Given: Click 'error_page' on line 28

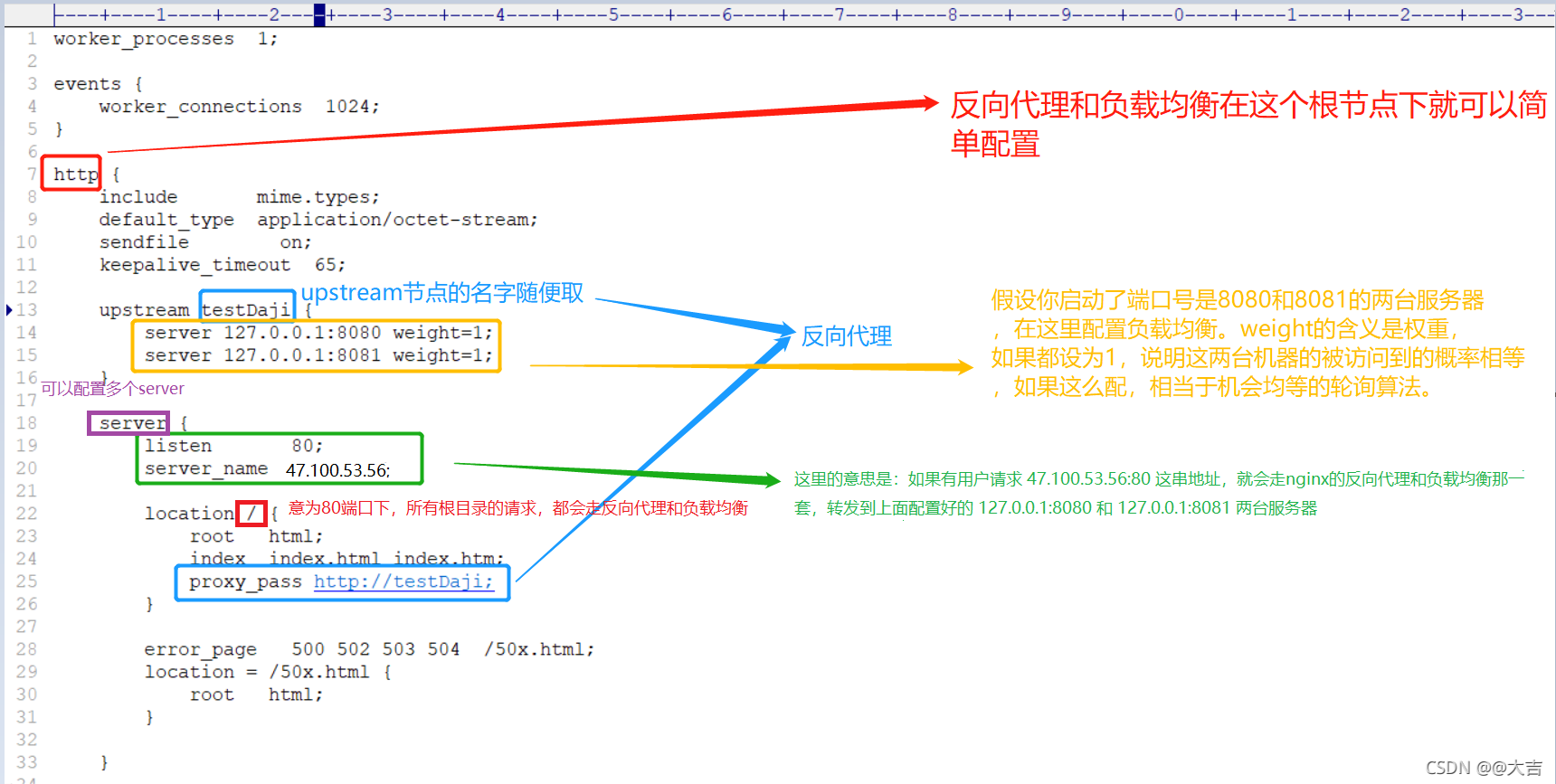Looking at the screenshot, I should pyautogui.click(x=200, y=649).
